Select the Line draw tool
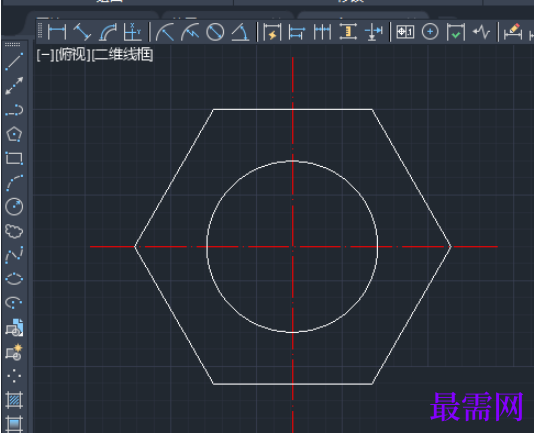The image size is (542, 438). pos(14,62)
